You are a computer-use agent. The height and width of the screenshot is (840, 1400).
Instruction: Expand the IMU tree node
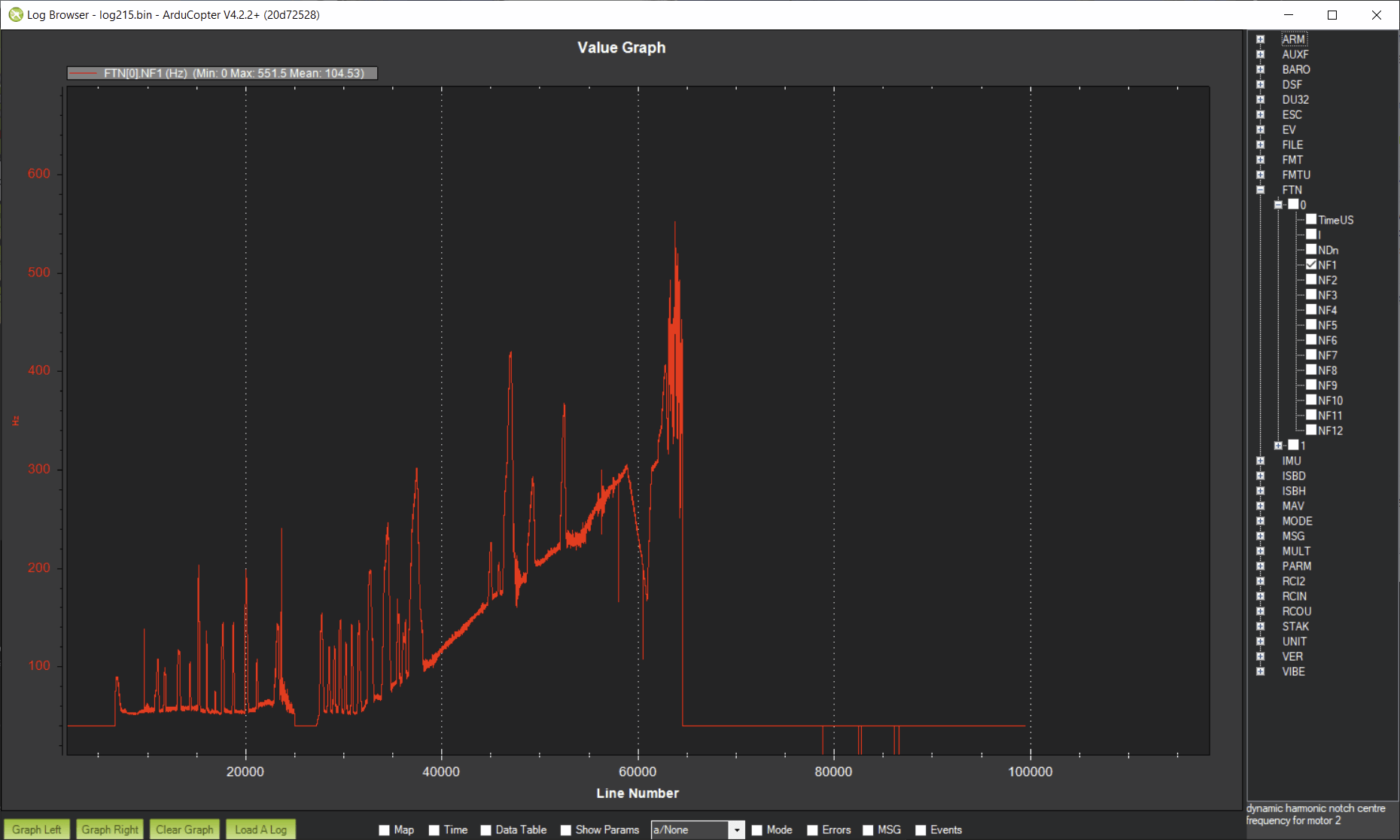tap(1262, 461)
